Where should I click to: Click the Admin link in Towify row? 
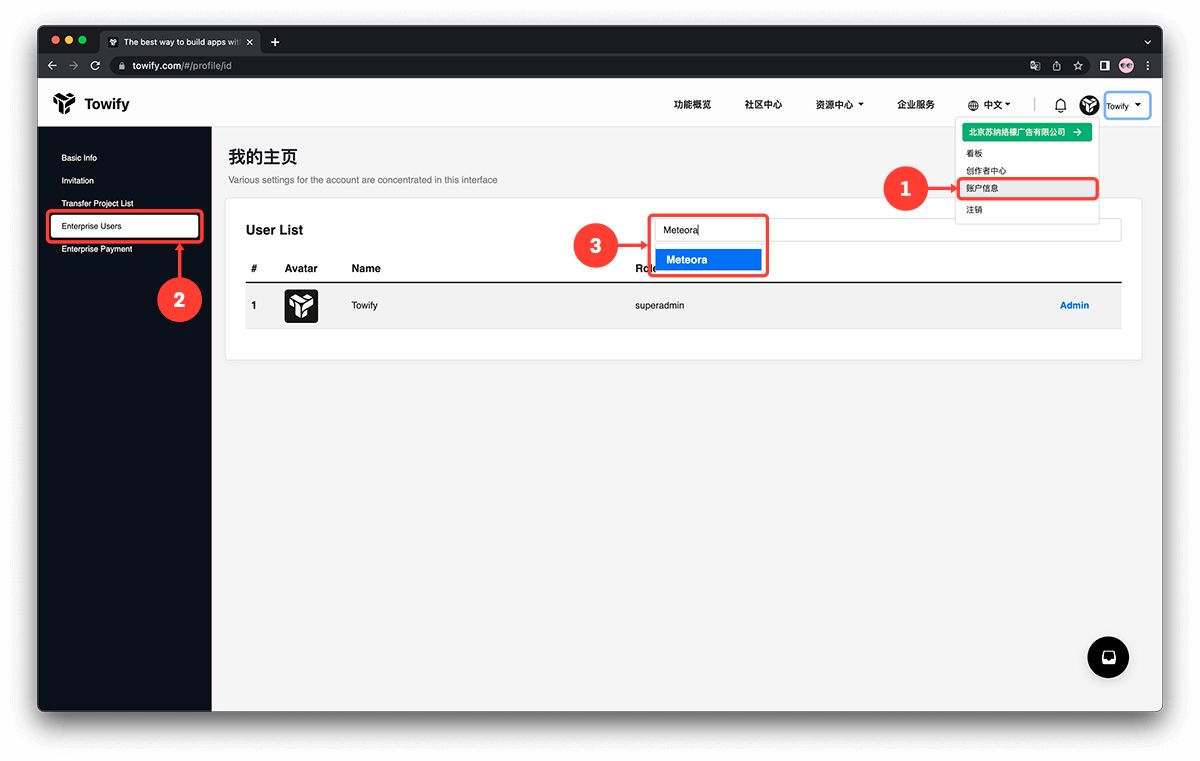click(1074, 306)
